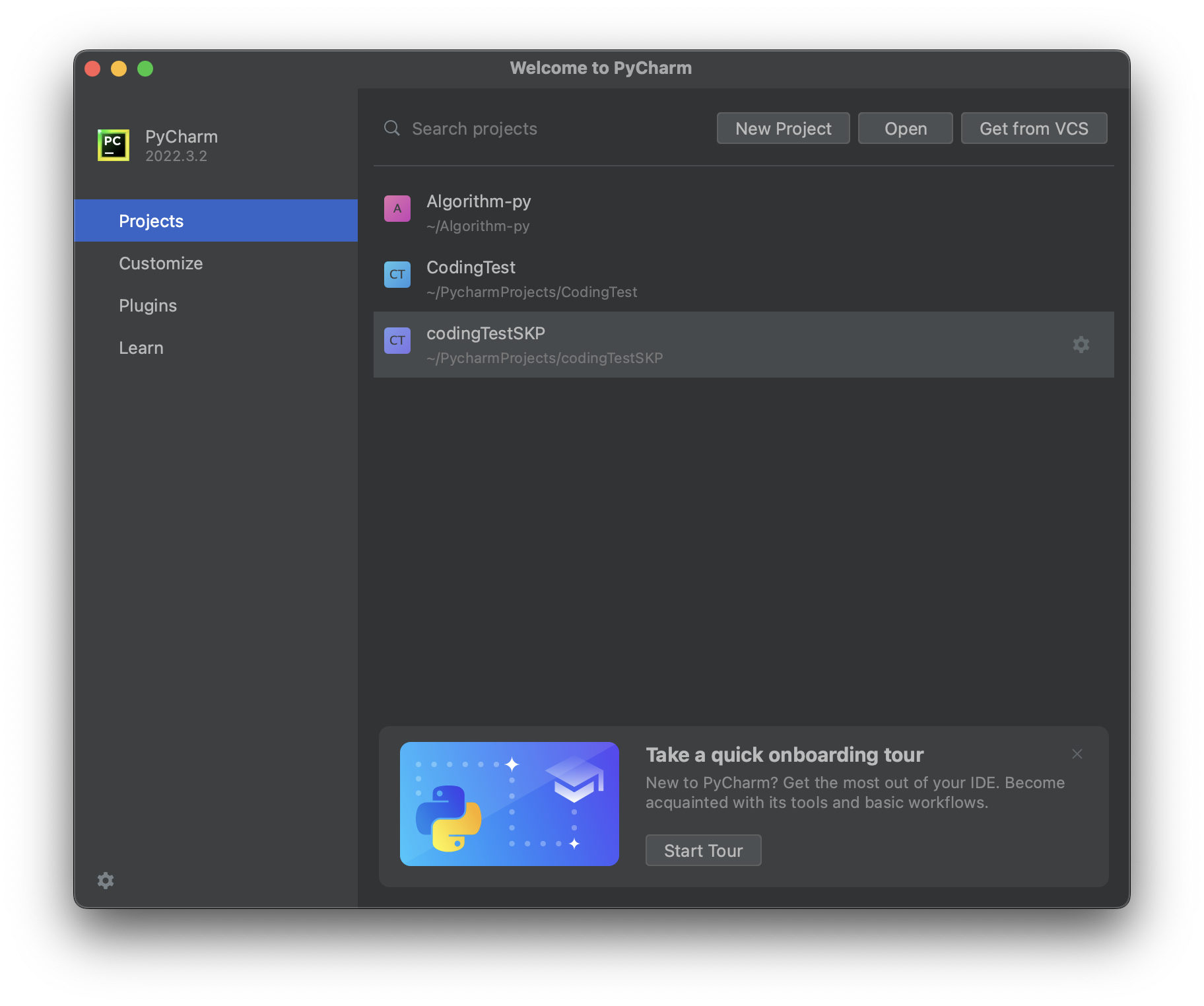Open the settings gear in the sidebar bottom

(106, 881)
